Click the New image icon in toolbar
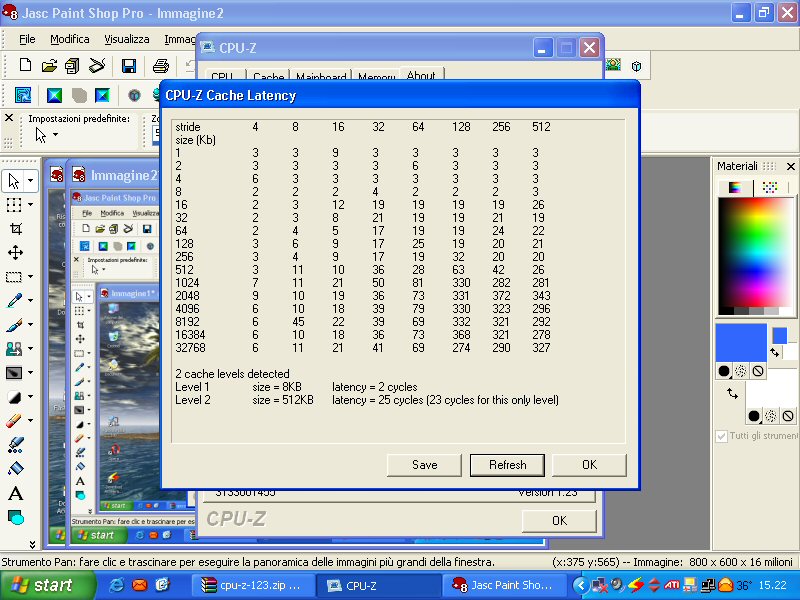Viewport: 800px width, 600px height. 25,65
